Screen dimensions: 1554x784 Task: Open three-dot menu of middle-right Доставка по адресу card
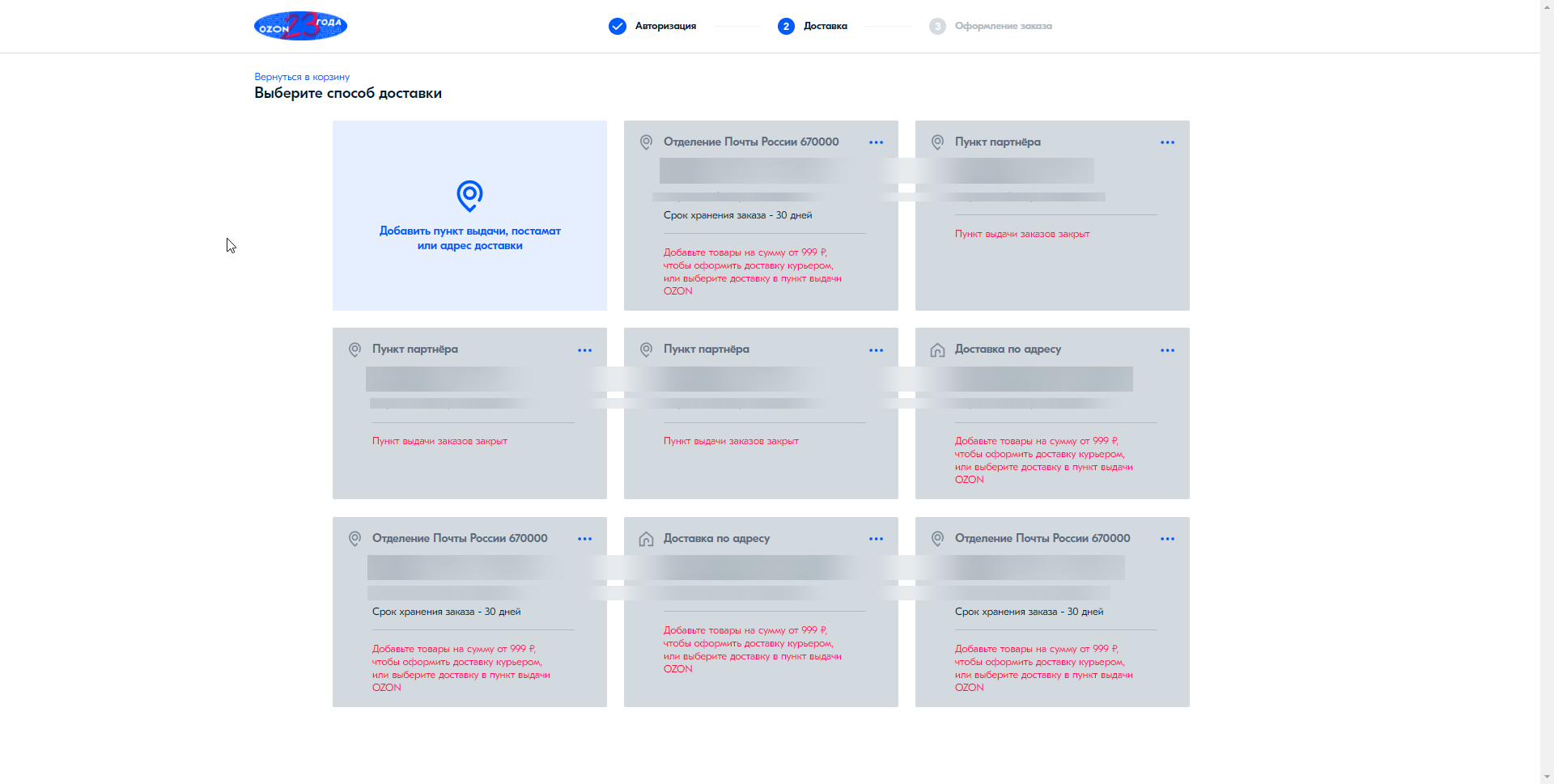click(1167, 350)
